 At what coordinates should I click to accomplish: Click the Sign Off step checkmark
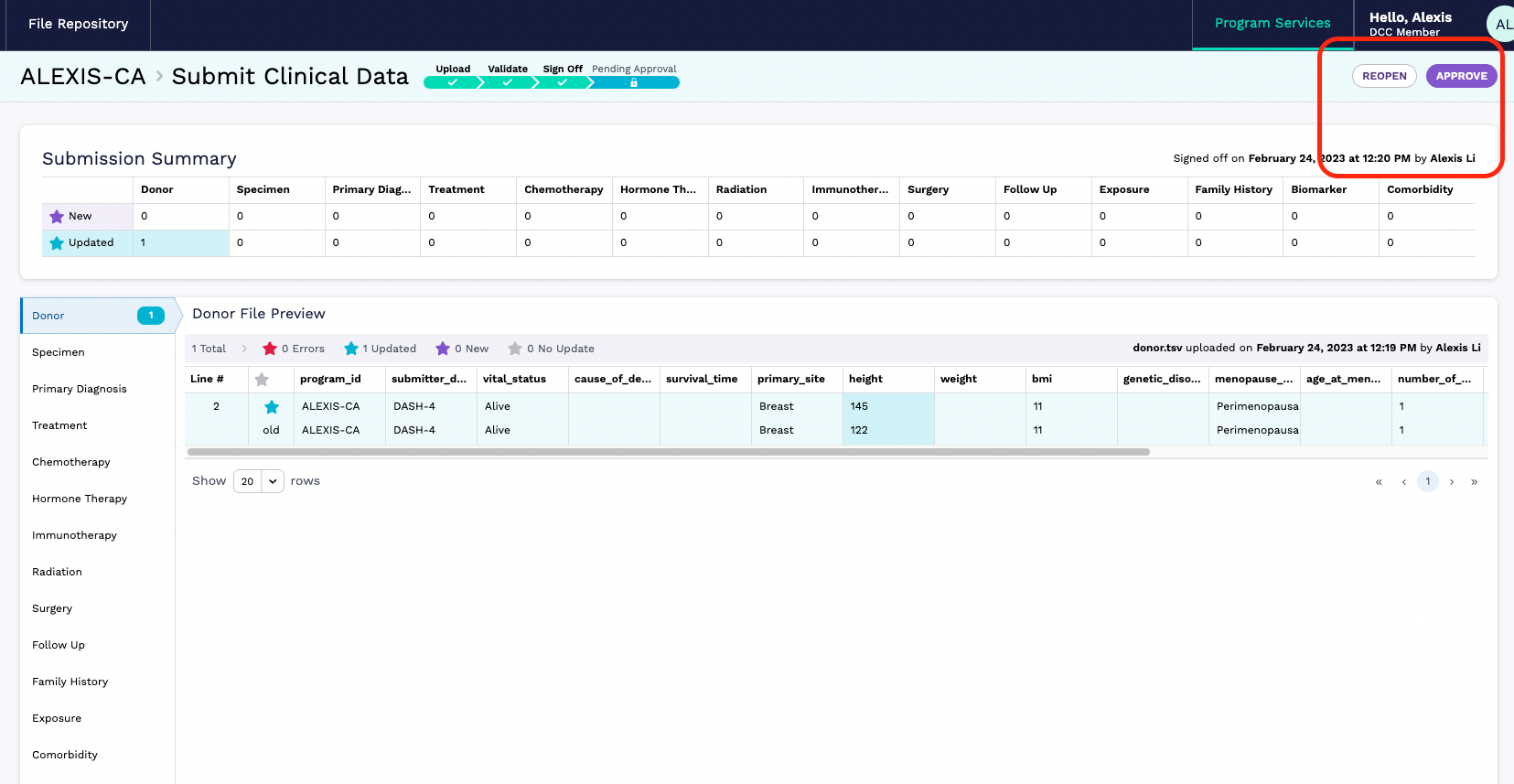coord(562,82)
